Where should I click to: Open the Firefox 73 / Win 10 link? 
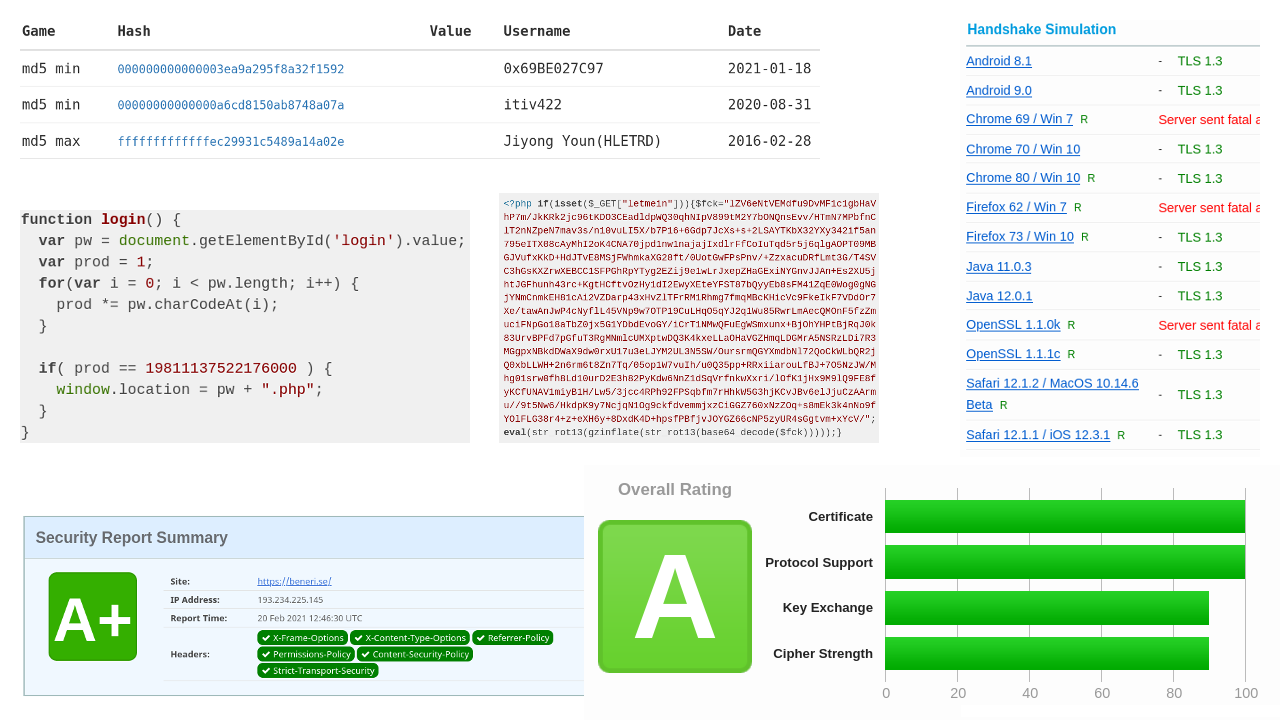[x=1020, y=237]
